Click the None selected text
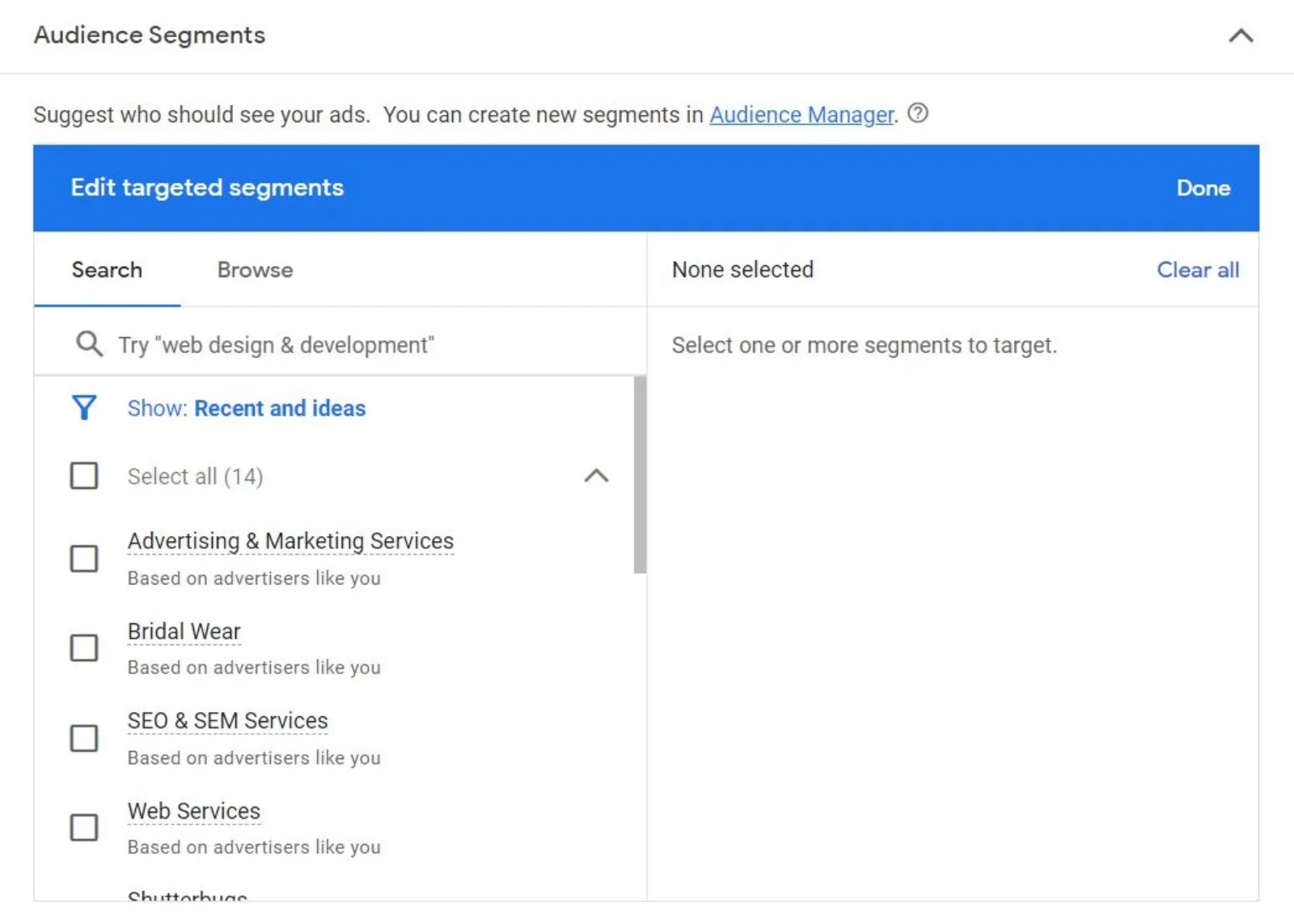 point(742,270)
